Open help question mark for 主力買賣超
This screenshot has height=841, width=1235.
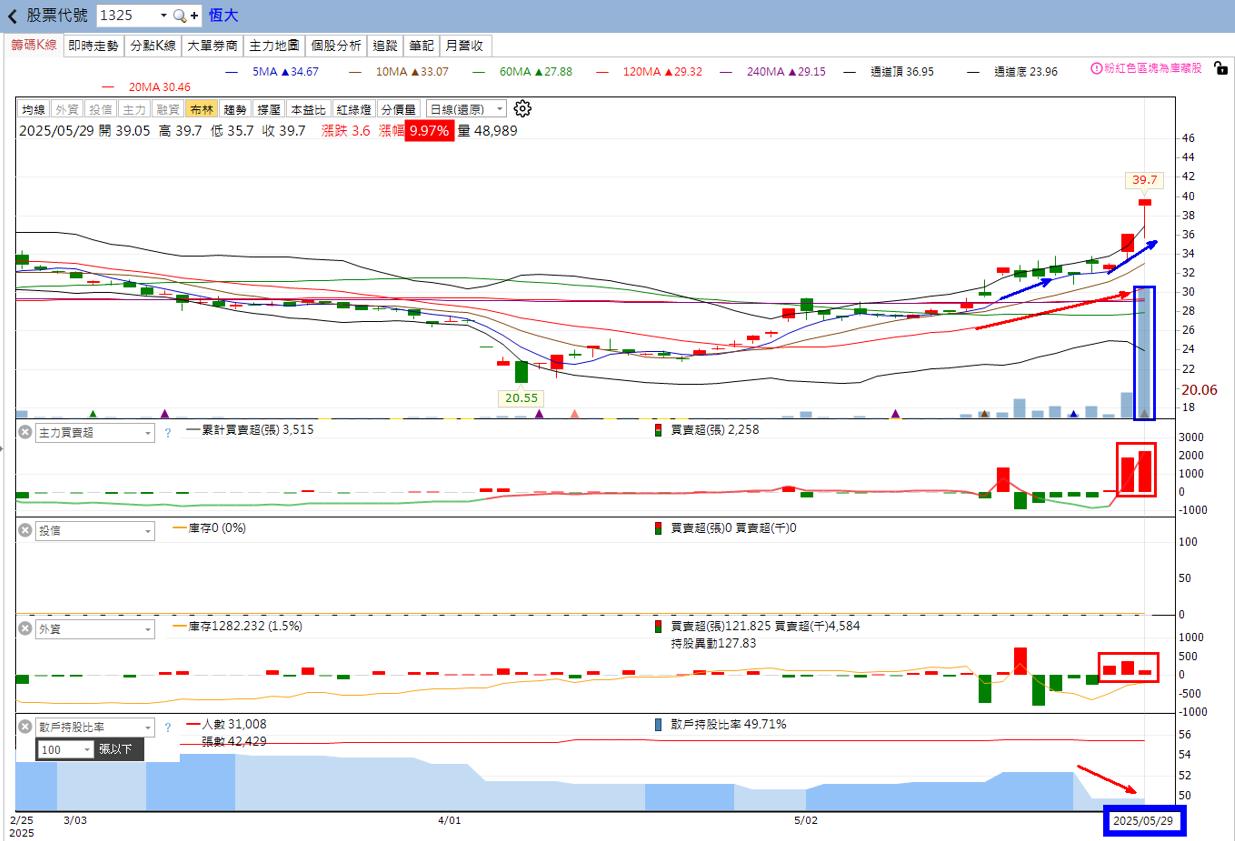[x=167, y=433]
